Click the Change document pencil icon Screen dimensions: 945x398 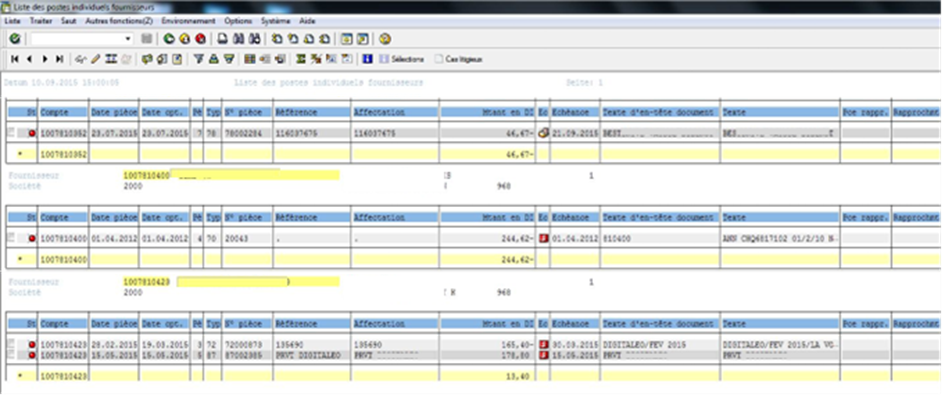tap(95, 59)
